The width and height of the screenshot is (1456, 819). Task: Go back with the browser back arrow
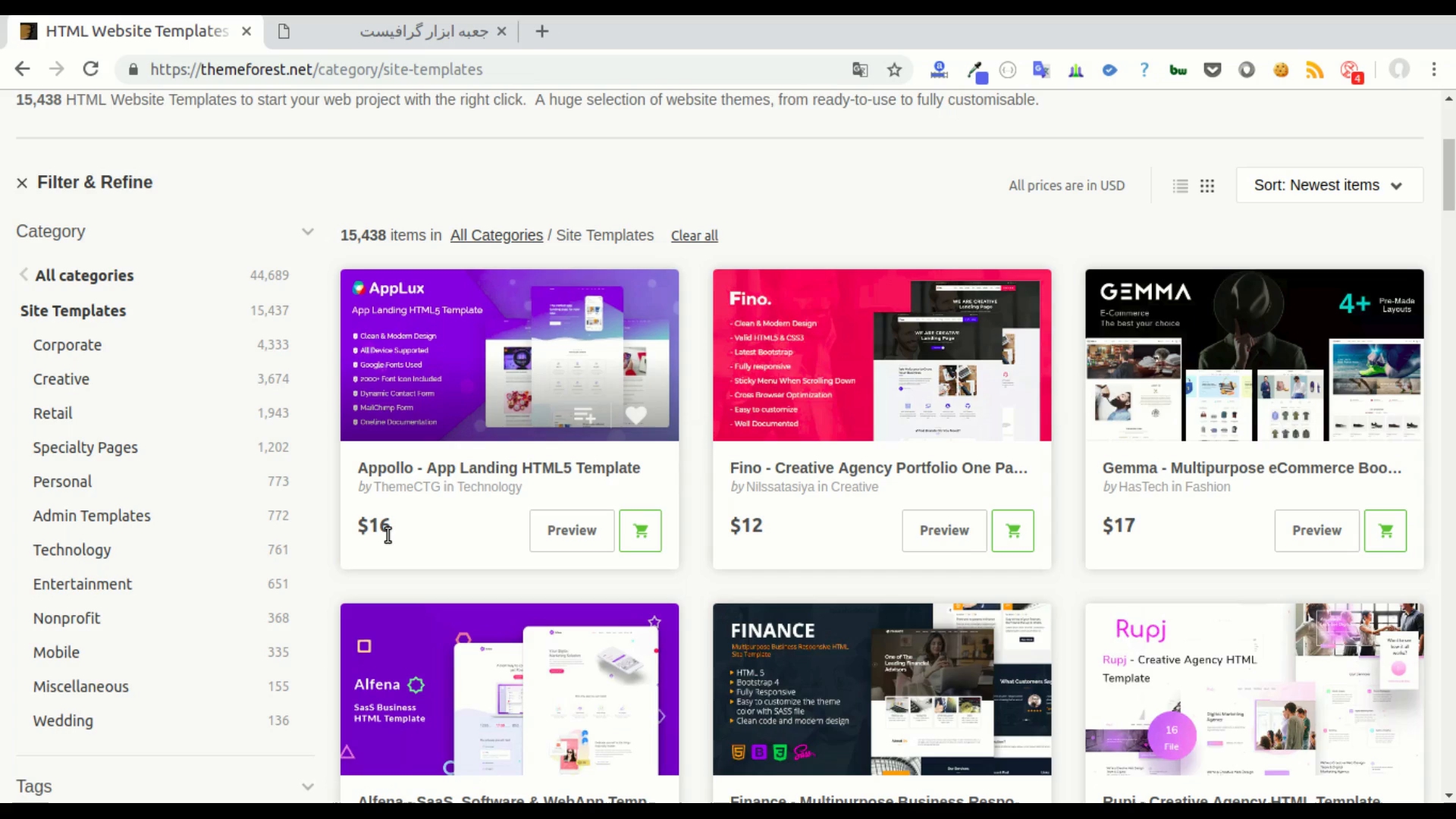click(22, 69)
